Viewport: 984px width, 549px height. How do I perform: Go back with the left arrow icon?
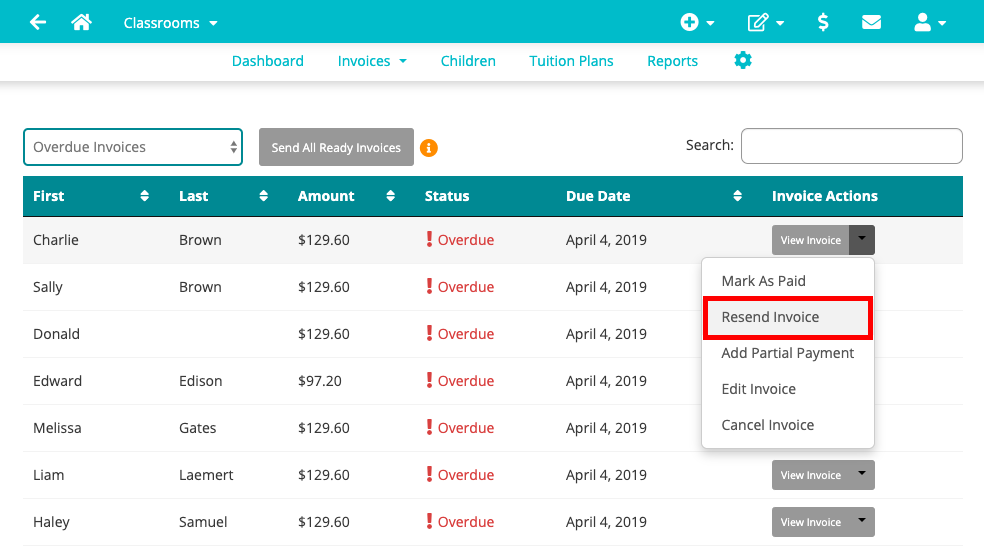coord(38,23)
